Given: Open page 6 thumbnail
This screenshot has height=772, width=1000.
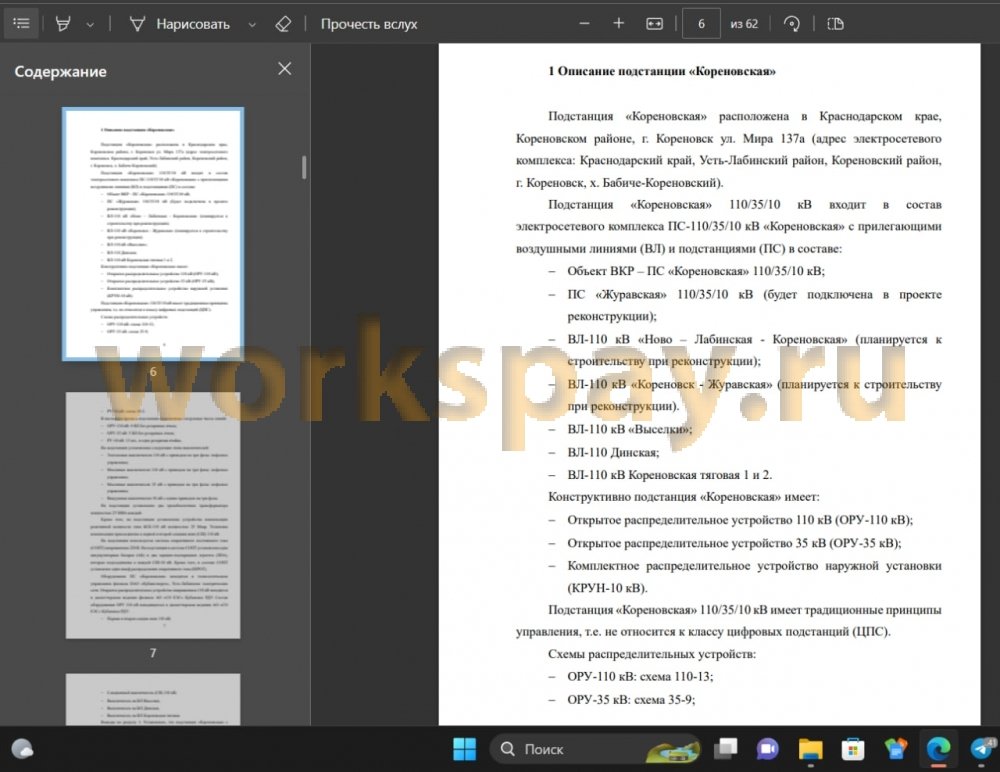Looking at the screenshot, I should pos(153,234).
